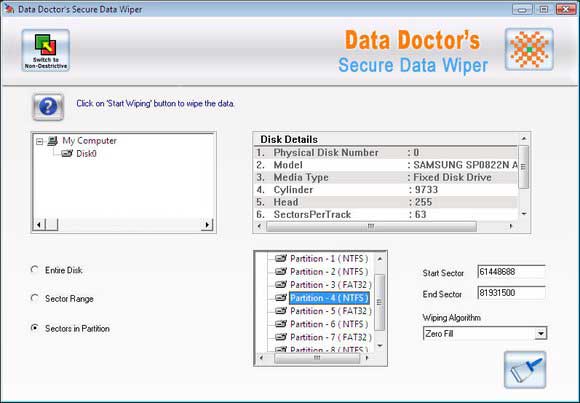Select Partition - 1 ( NTFS )
Viewport: 580px width, 403px height.
(x=329, y=258)
